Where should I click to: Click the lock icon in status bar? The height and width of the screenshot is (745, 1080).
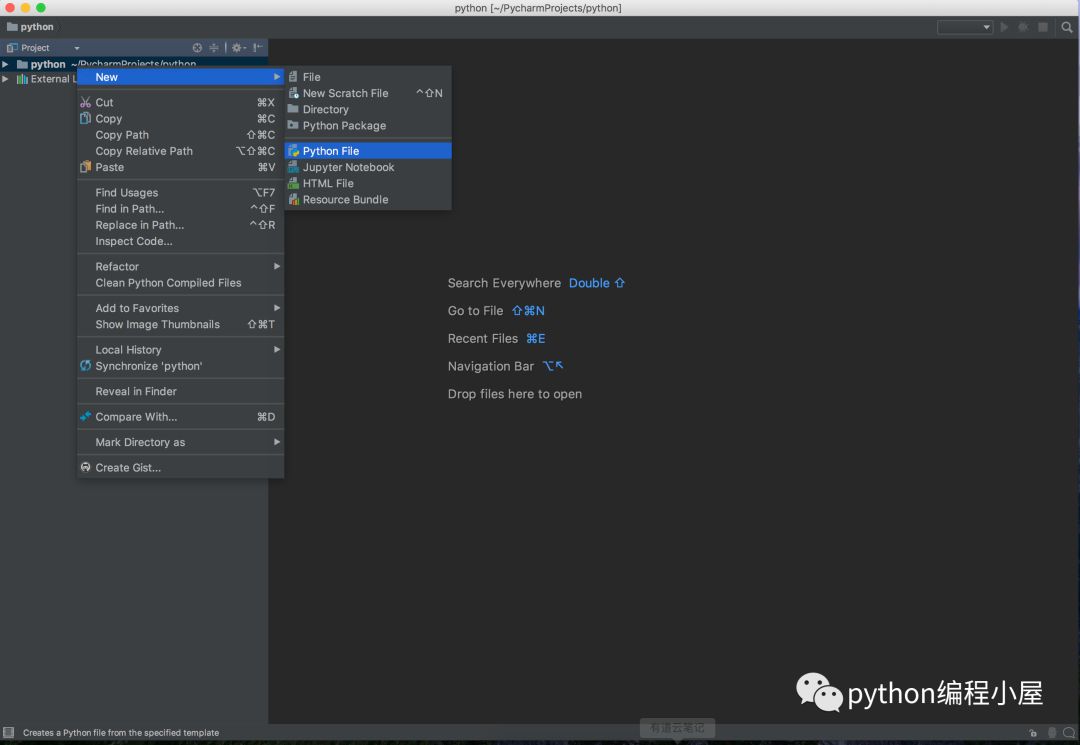[1033, 733]
